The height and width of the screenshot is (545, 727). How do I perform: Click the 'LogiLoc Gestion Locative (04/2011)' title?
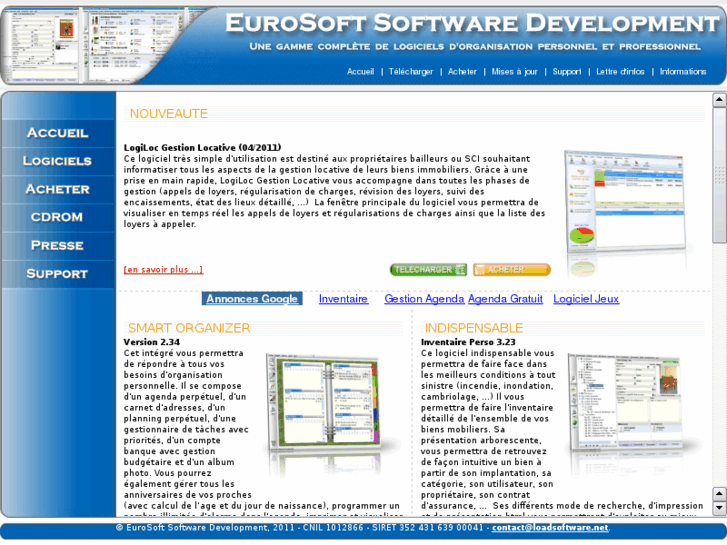coord(202,147)
